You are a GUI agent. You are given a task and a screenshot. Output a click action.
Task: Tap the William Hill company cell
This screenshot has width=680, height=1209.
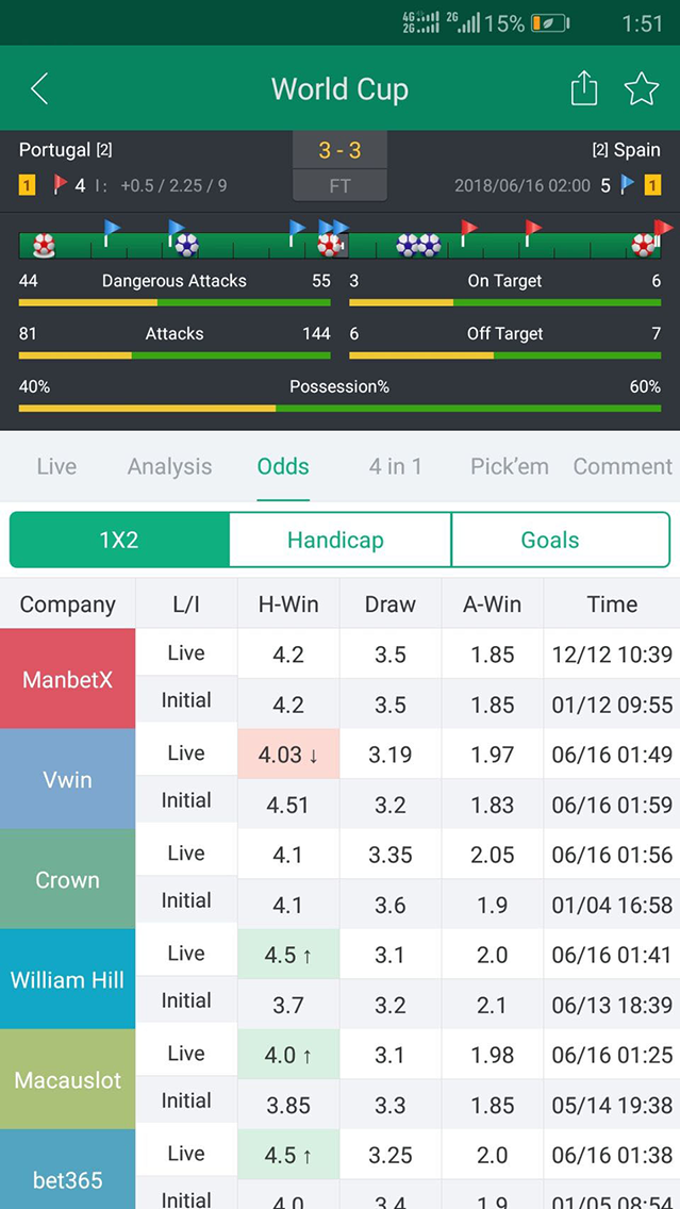68,979
